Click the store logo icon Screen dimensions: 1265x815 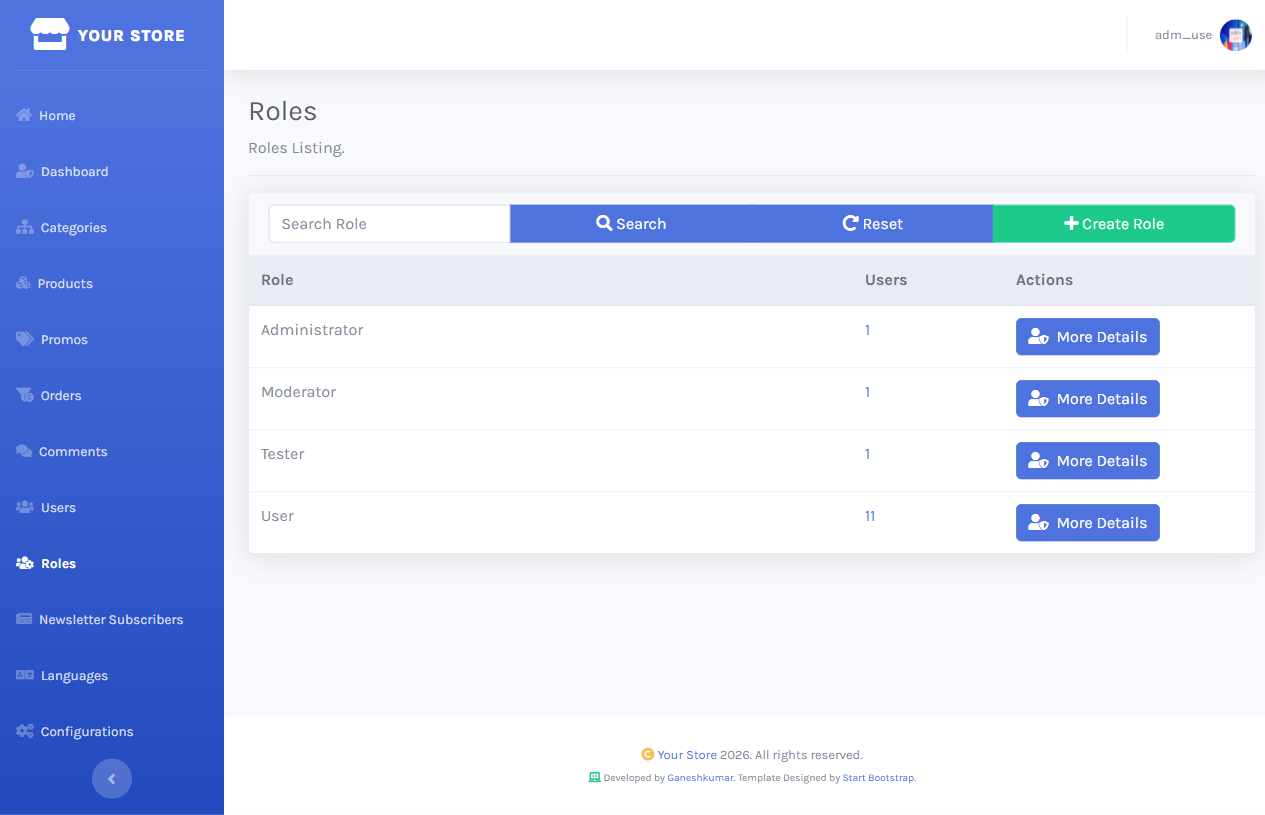(x=50, y=35)
